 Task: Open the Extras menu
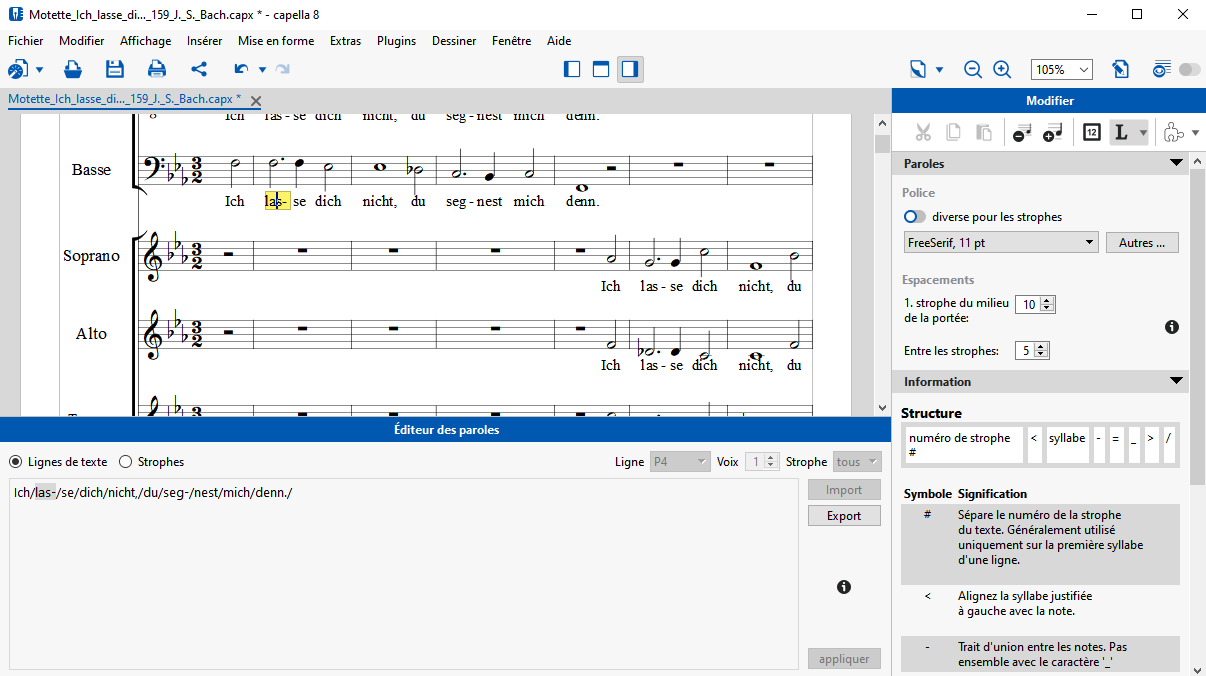point(346,41)
